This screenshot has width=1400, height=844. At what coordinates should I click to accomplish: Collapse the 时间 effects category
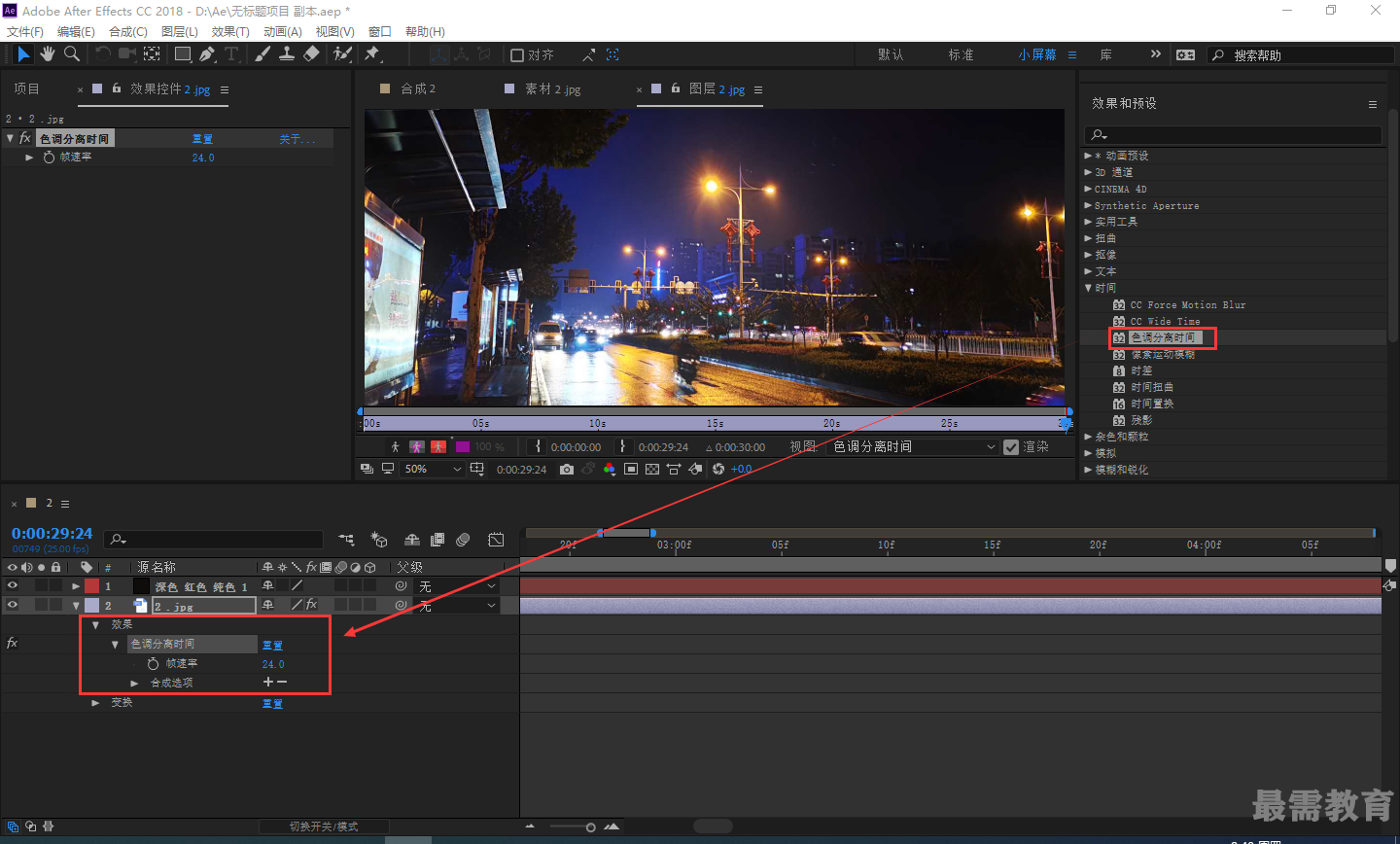[x=1088, y=288]
